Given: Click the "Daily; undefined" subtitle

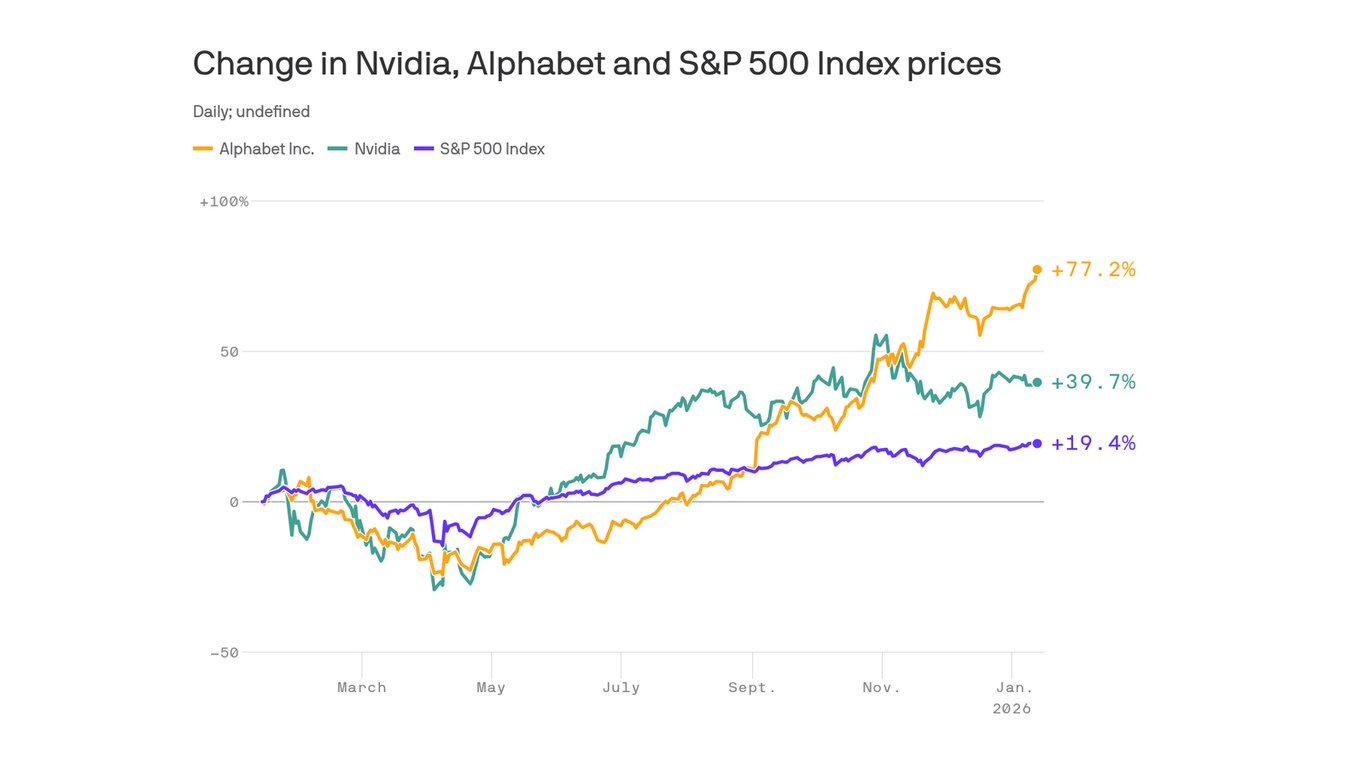Looking at the screenshot, I should [251, 111].
